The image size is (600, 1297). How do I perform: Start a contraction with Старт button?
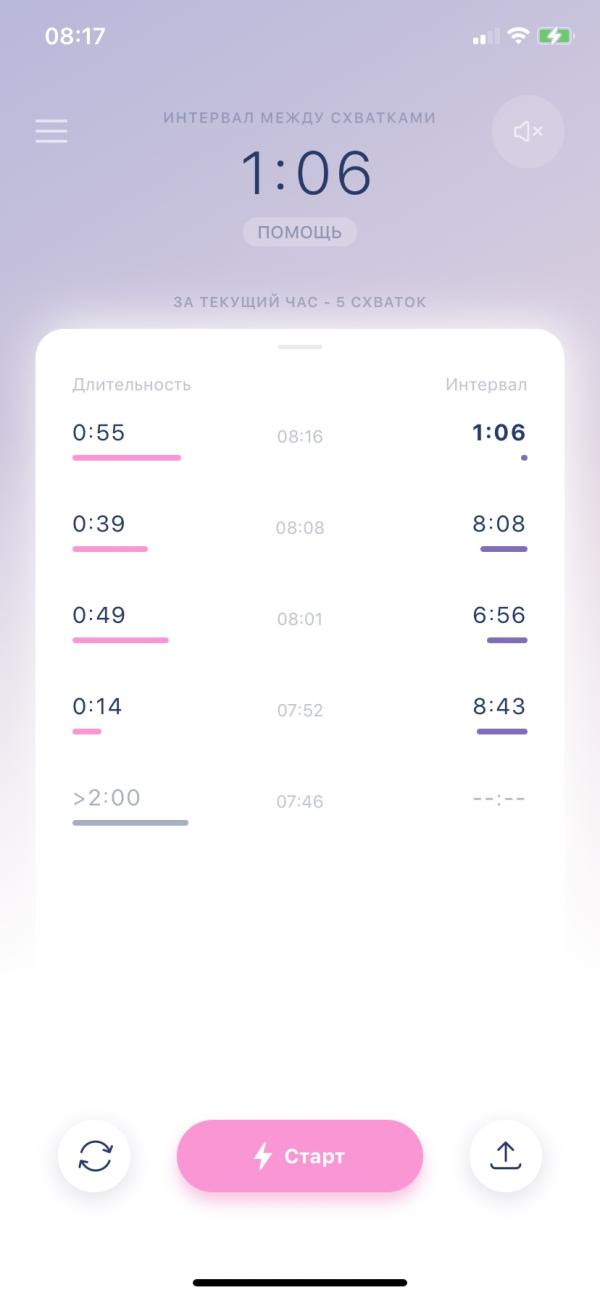pyautogui.click(x=300, y=1156)
